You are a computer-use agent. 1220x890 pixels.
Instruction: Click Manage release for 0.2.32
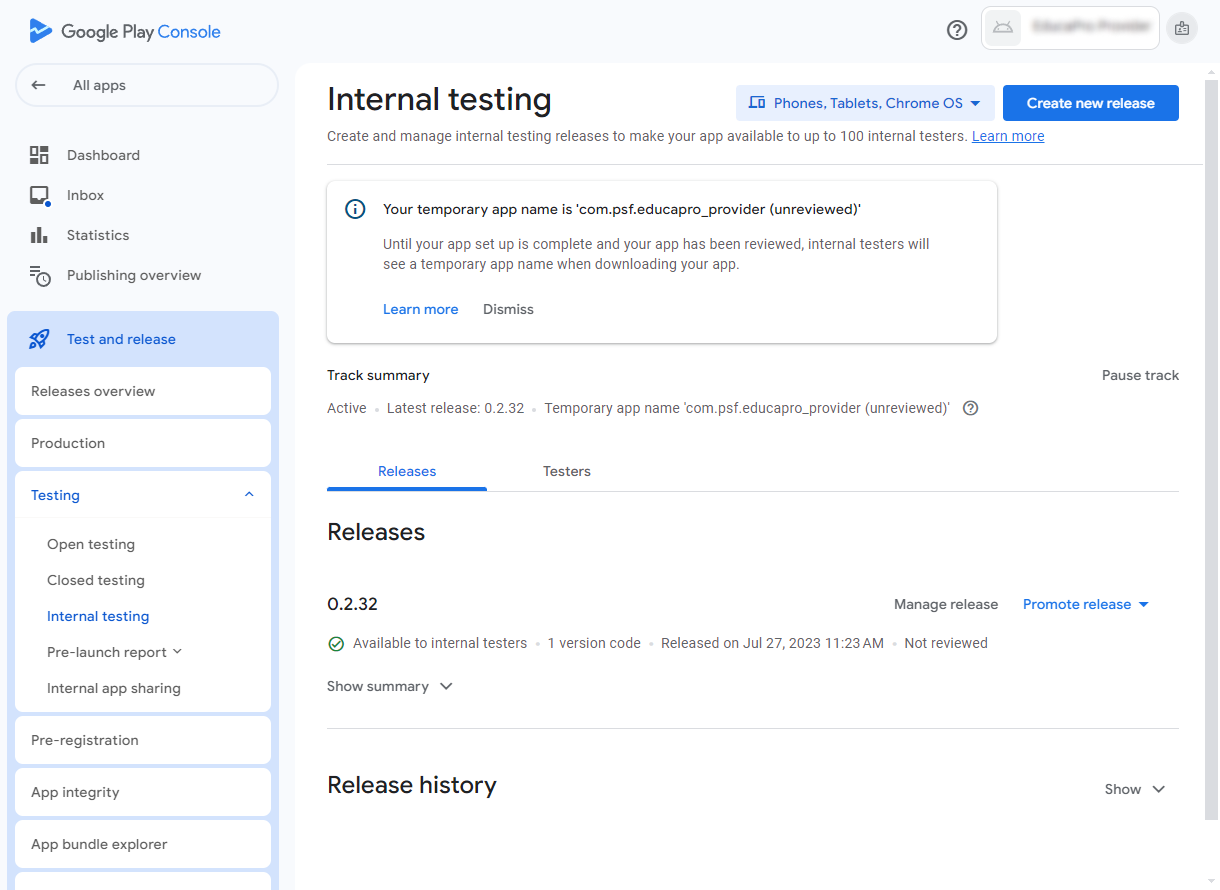coord(946,604)
